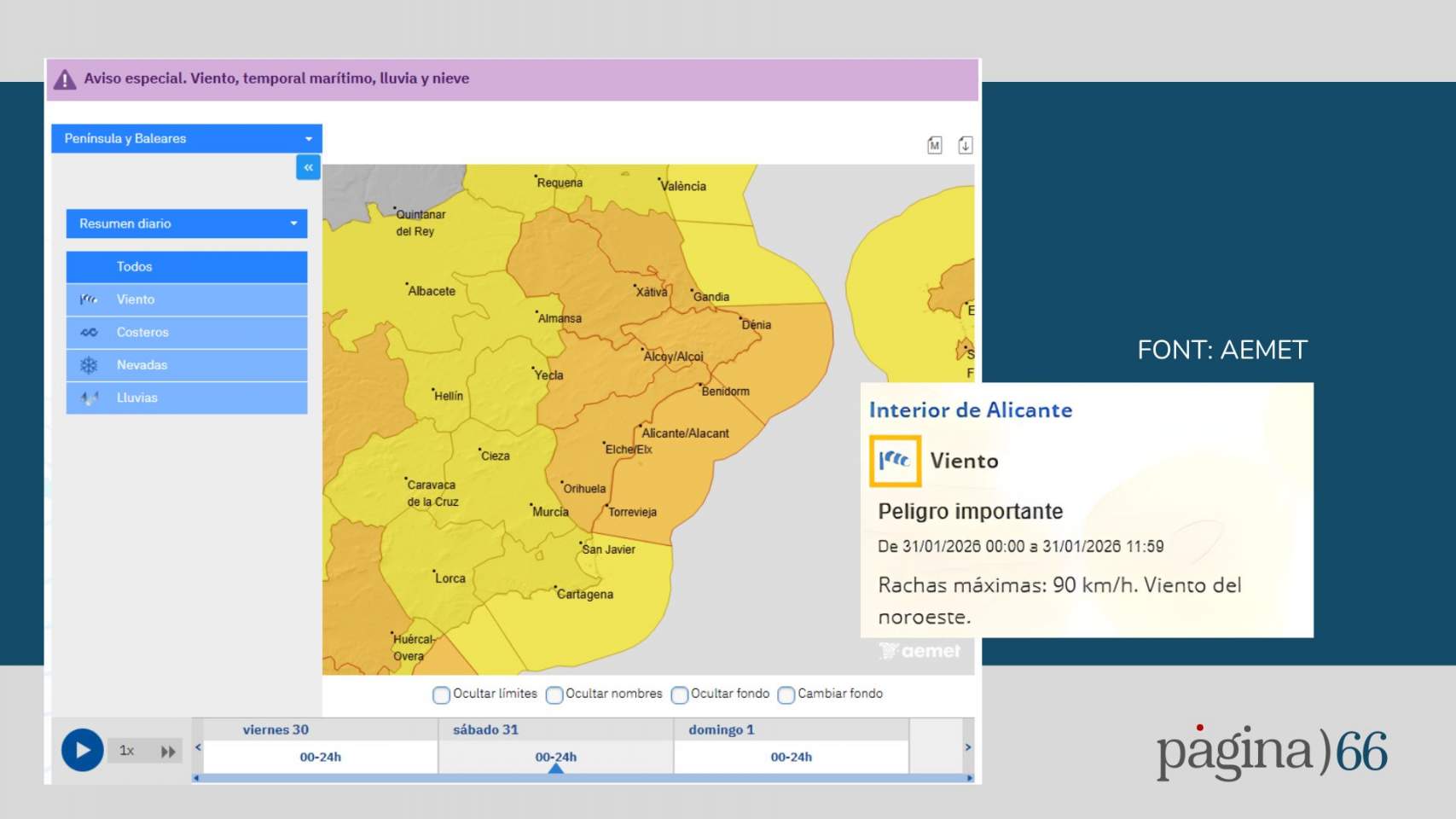Click the wind icon in Interior de Alicante popup

[x=895, y=461]
